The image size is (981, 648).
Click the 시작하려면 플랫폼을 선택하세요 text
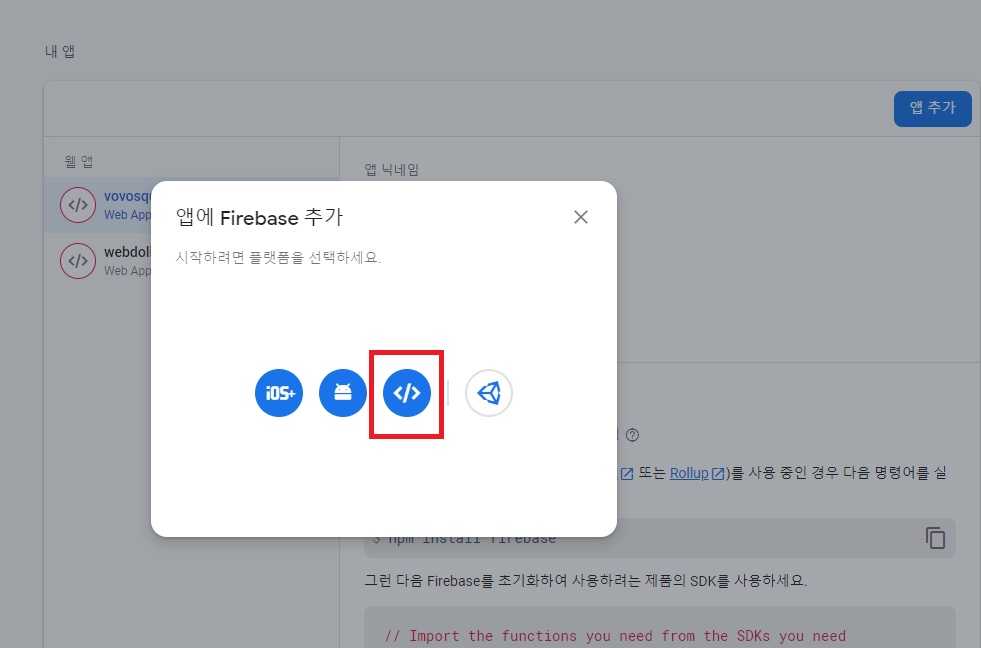click(x=278, y=257)
